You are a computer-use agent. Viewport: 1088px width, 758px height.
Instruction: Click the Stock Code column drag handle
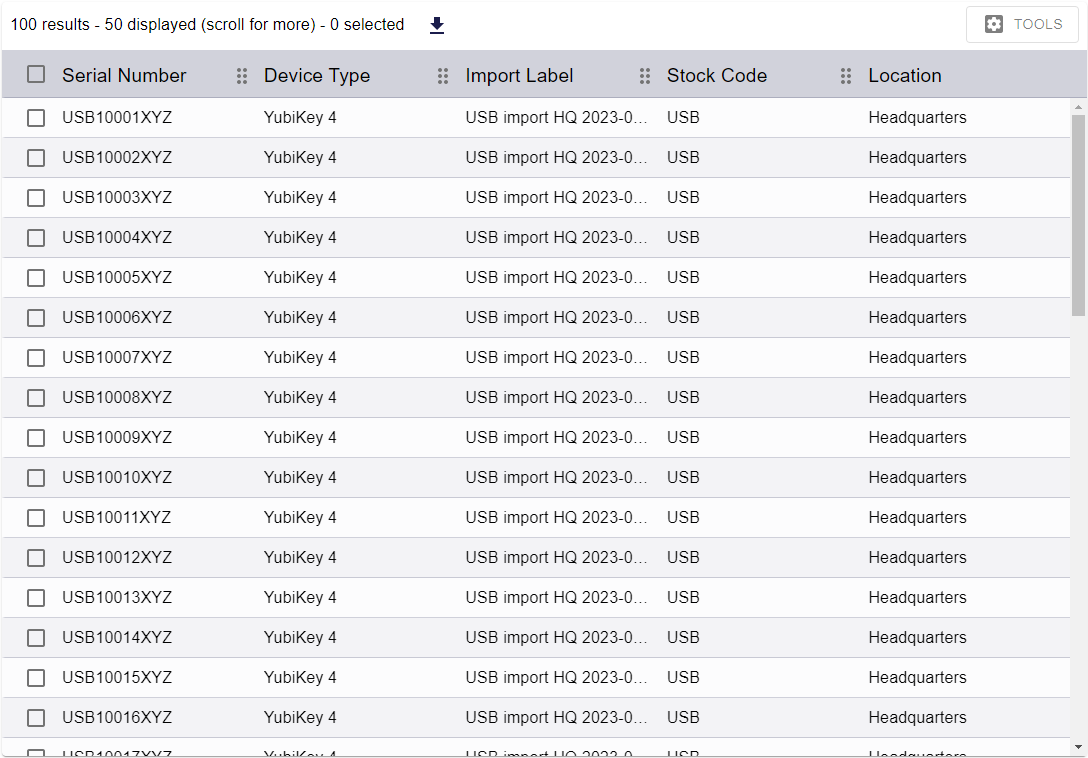pyautogui.click(x=846, y=75)
